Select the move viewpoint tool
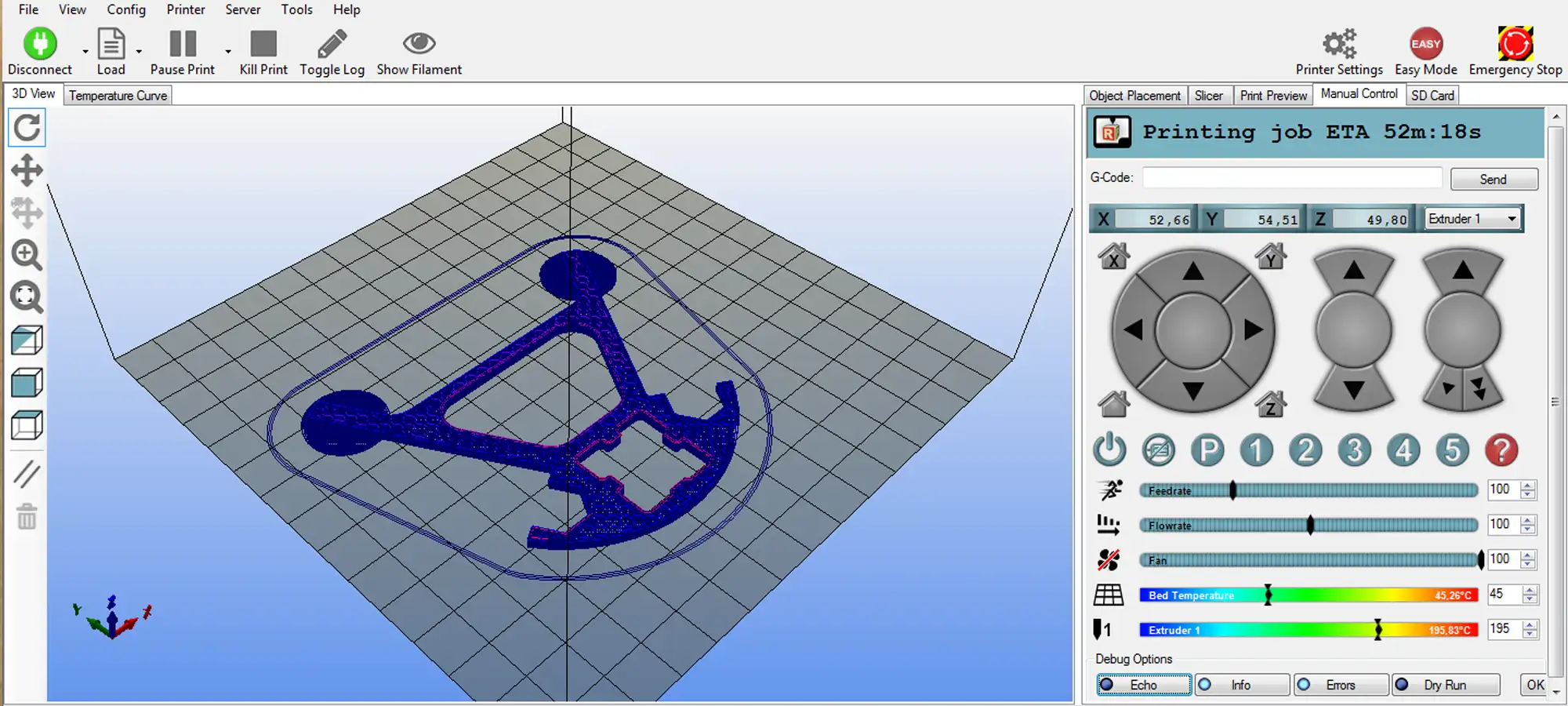This screenshot has width=1568, height=706. click(x=27, y=170)
